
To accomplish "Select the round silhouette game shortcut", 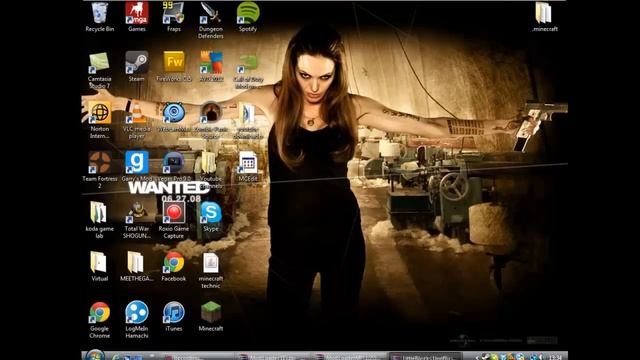I will click(x=211, y=113).
